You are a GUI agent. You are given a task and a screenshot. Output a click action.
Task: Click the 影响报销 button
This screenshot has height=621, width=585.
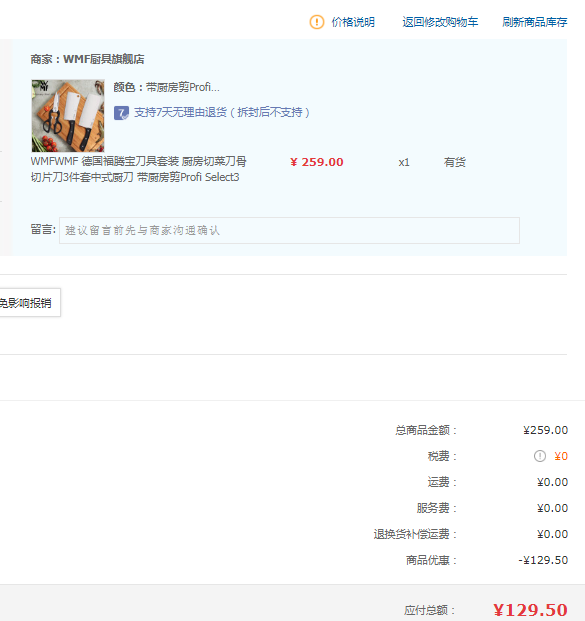point(29,303)
